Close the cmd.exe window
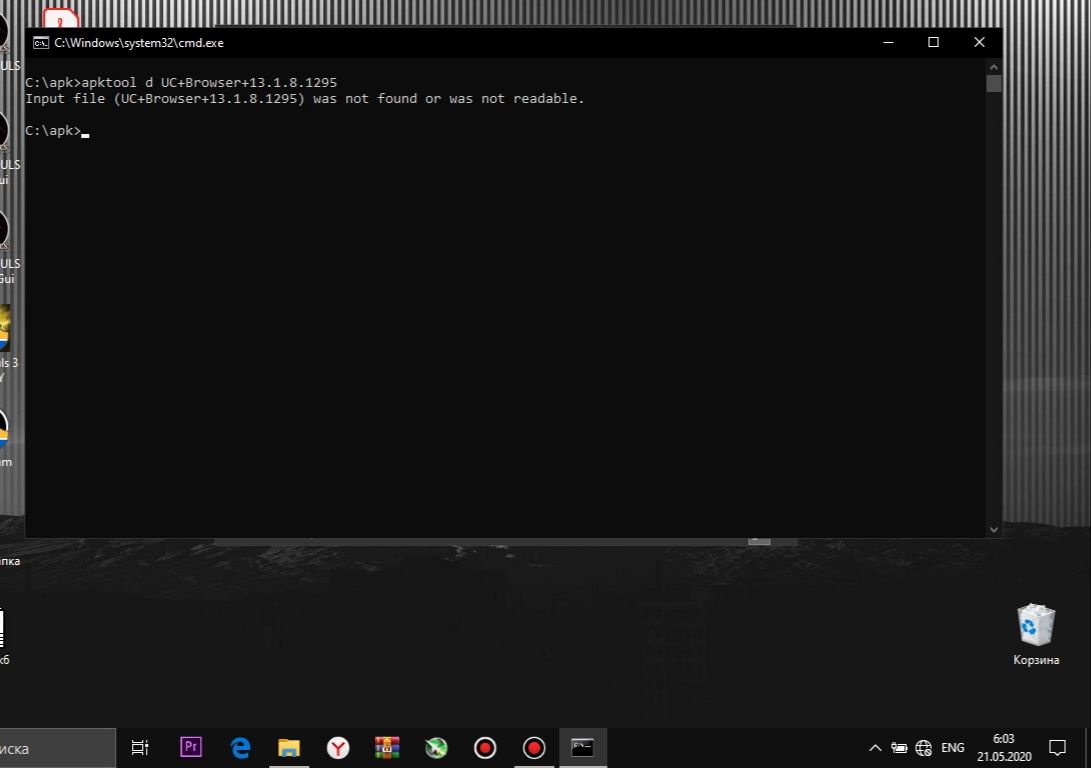1091x768 pixels. [x=979, y=42]
